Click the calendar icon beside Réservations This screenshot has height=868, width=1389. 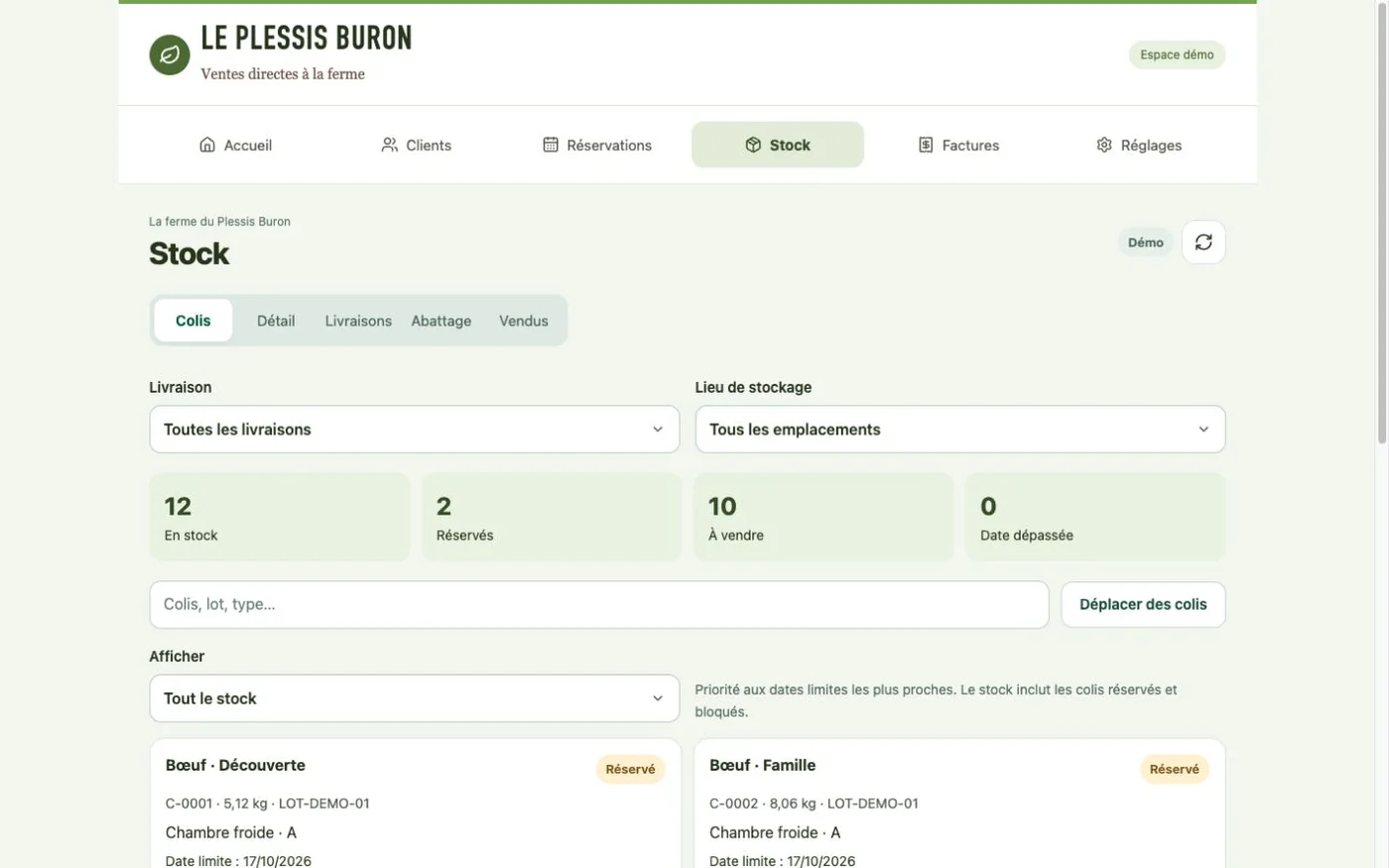click(551, 145)
